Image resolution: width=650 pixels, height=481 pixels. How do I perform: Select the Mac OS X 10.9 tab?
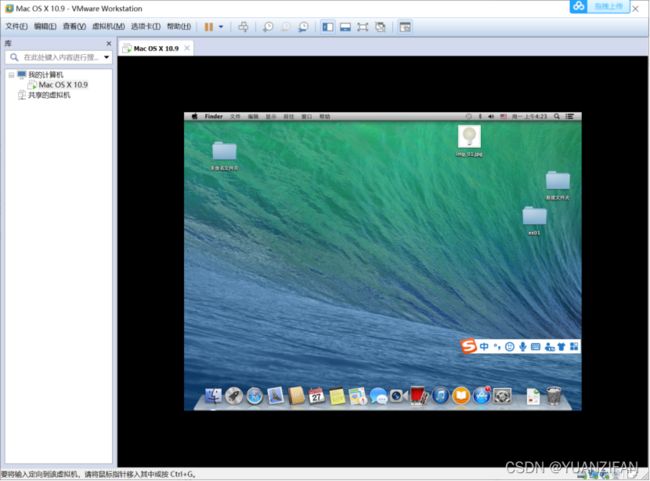155,49
